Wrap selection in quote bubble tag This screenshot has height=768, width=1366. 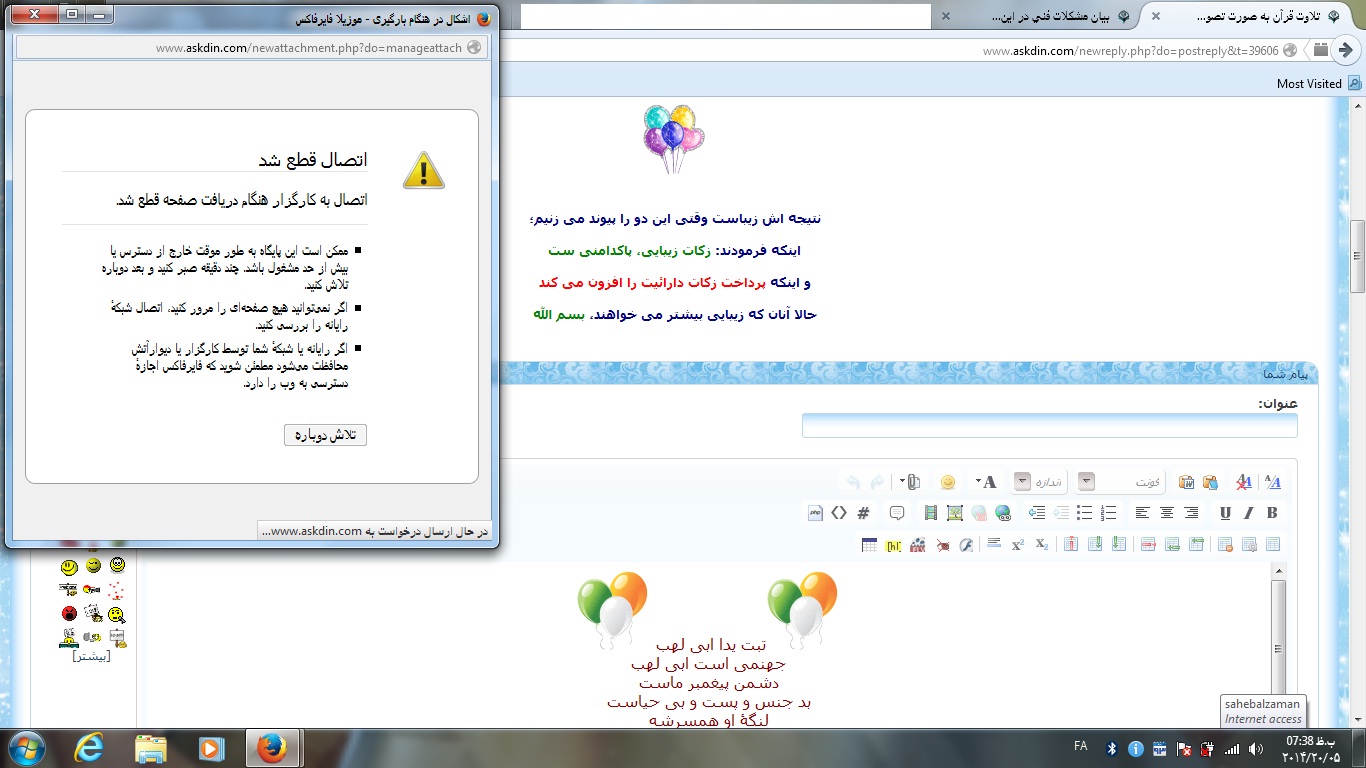click(897, 513)
